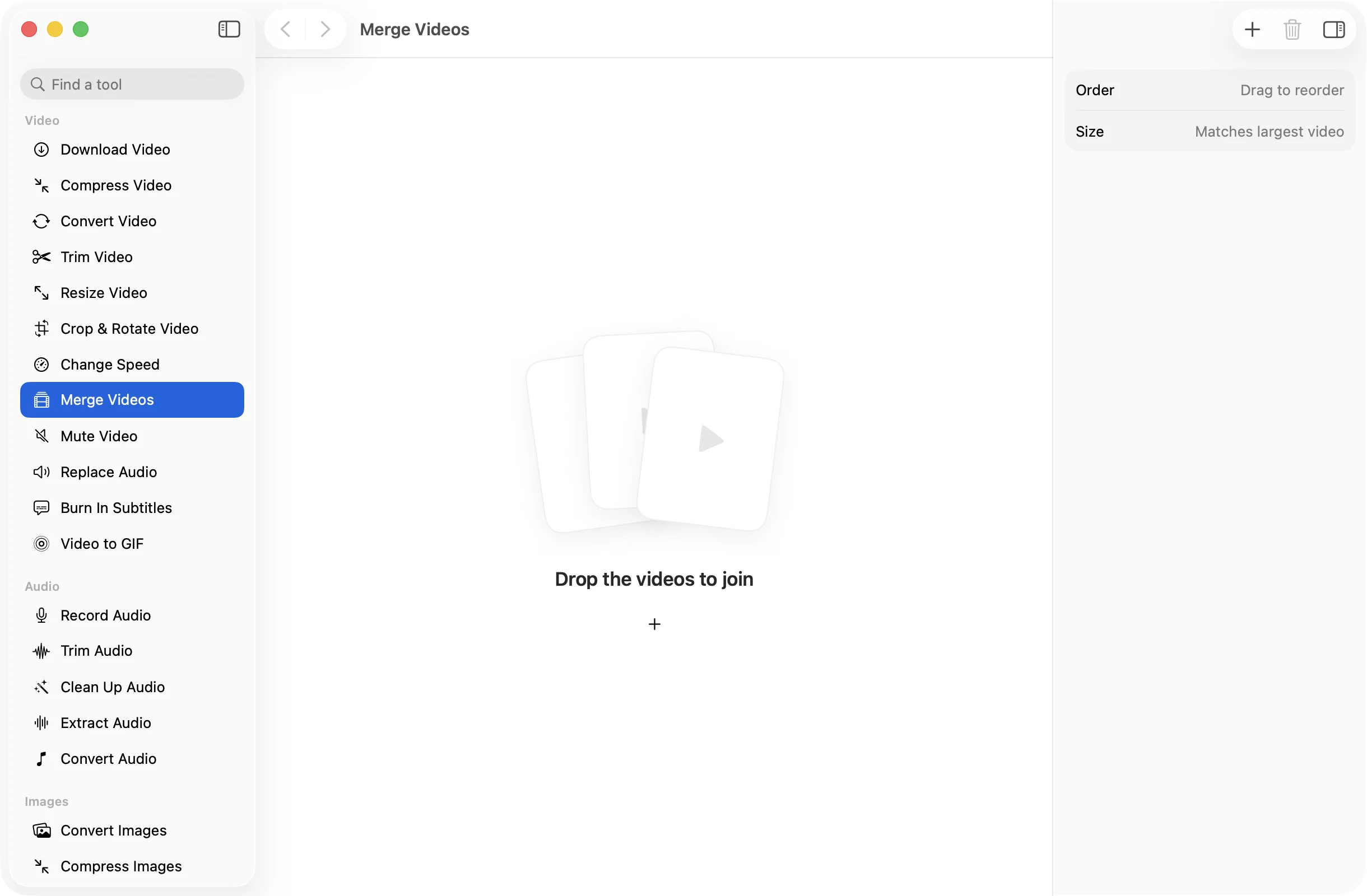Toggle the left sidebar icon
Image resolution: width=1367 pixels, height=896 pixels.
tap(229, 29)
